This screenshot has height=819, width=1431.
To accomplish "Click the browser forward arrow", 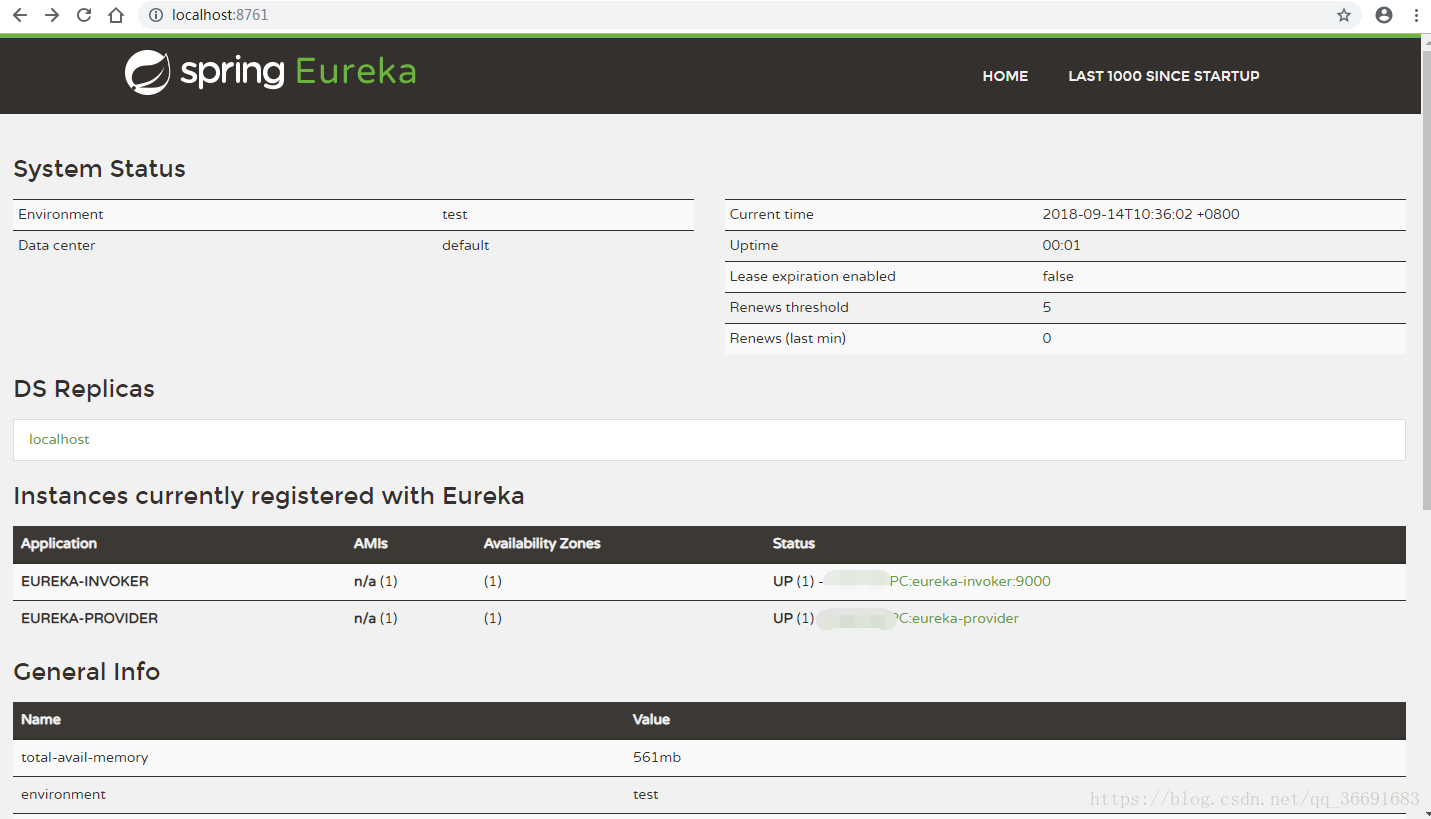I will (52, 15).
